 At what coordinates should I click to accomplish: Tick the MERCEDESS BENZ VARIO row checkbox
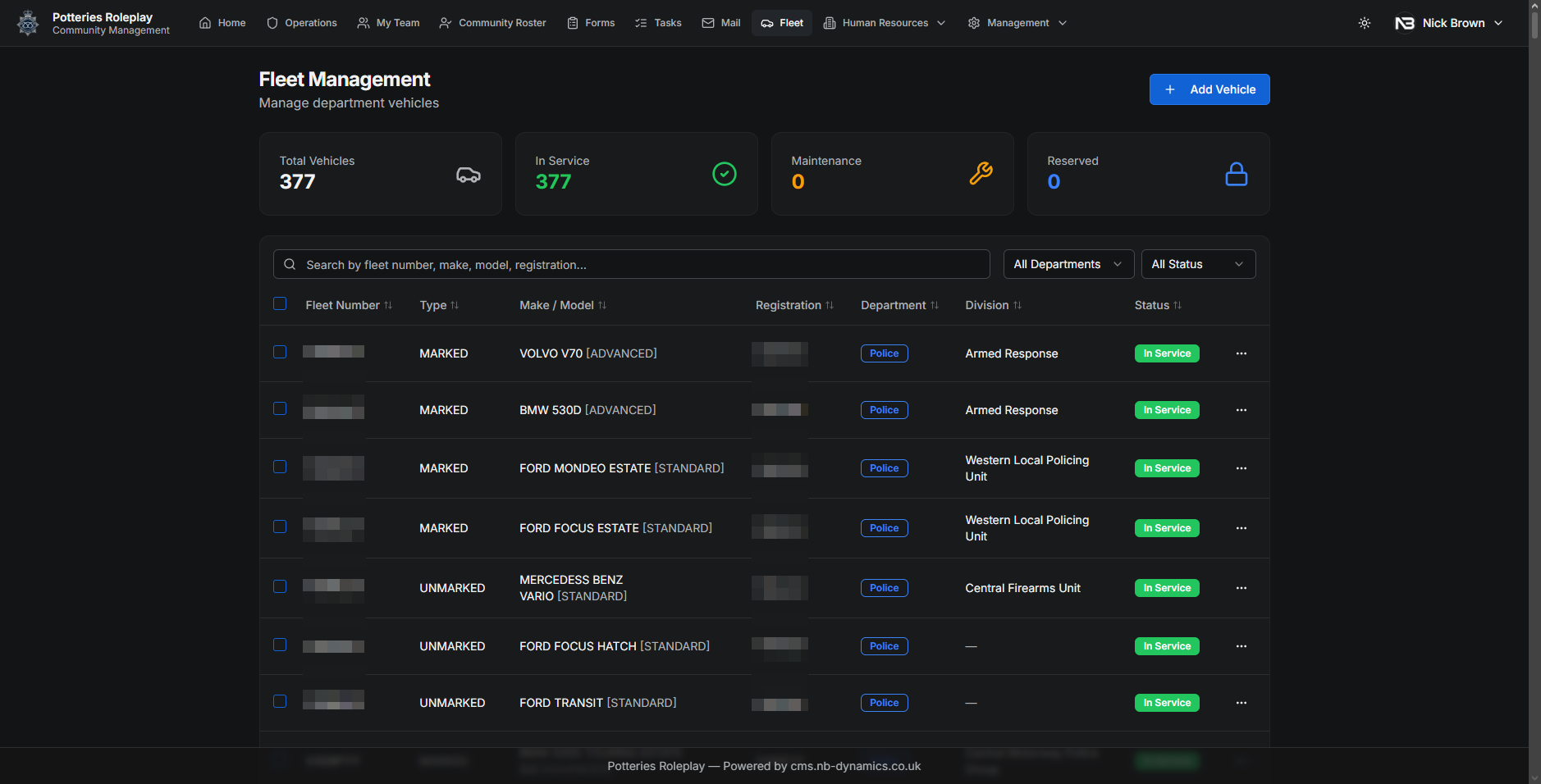coord(280,586)
